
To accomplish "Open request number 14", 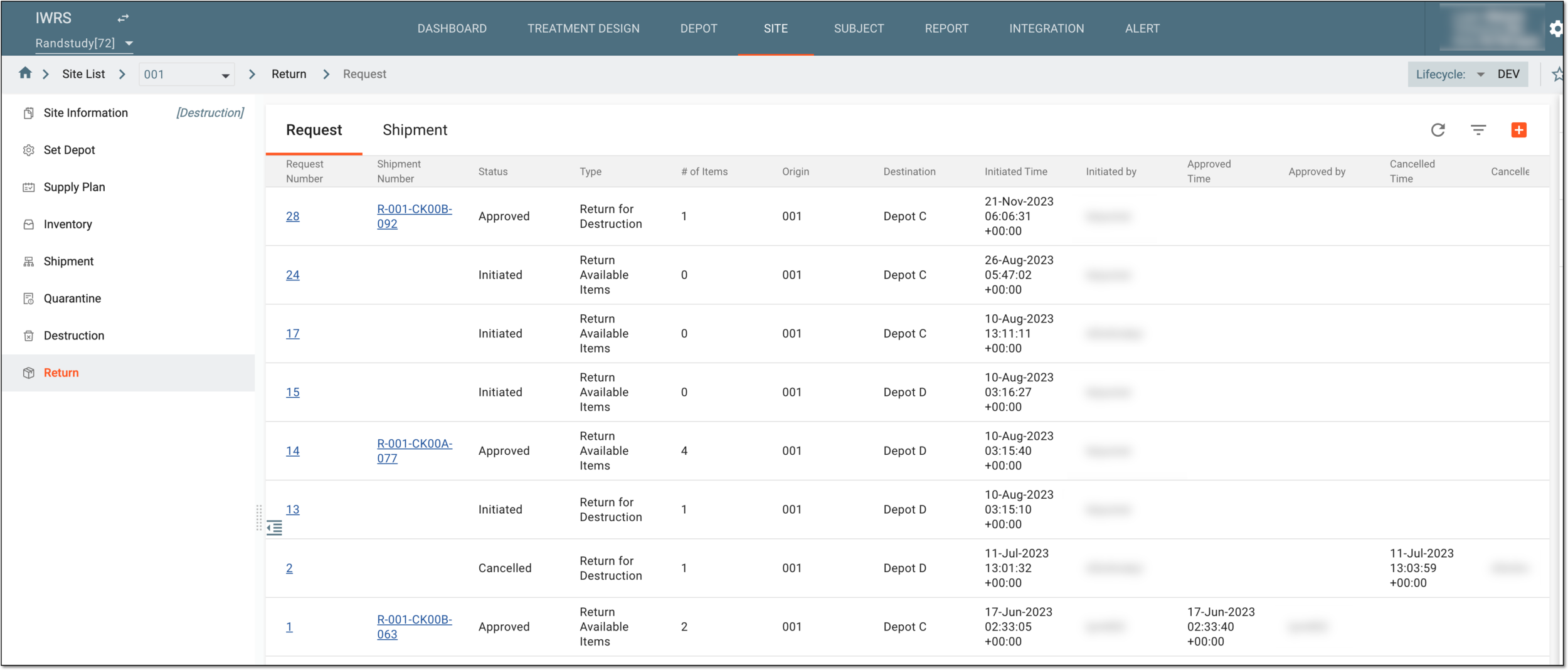I will pos(292,451).
